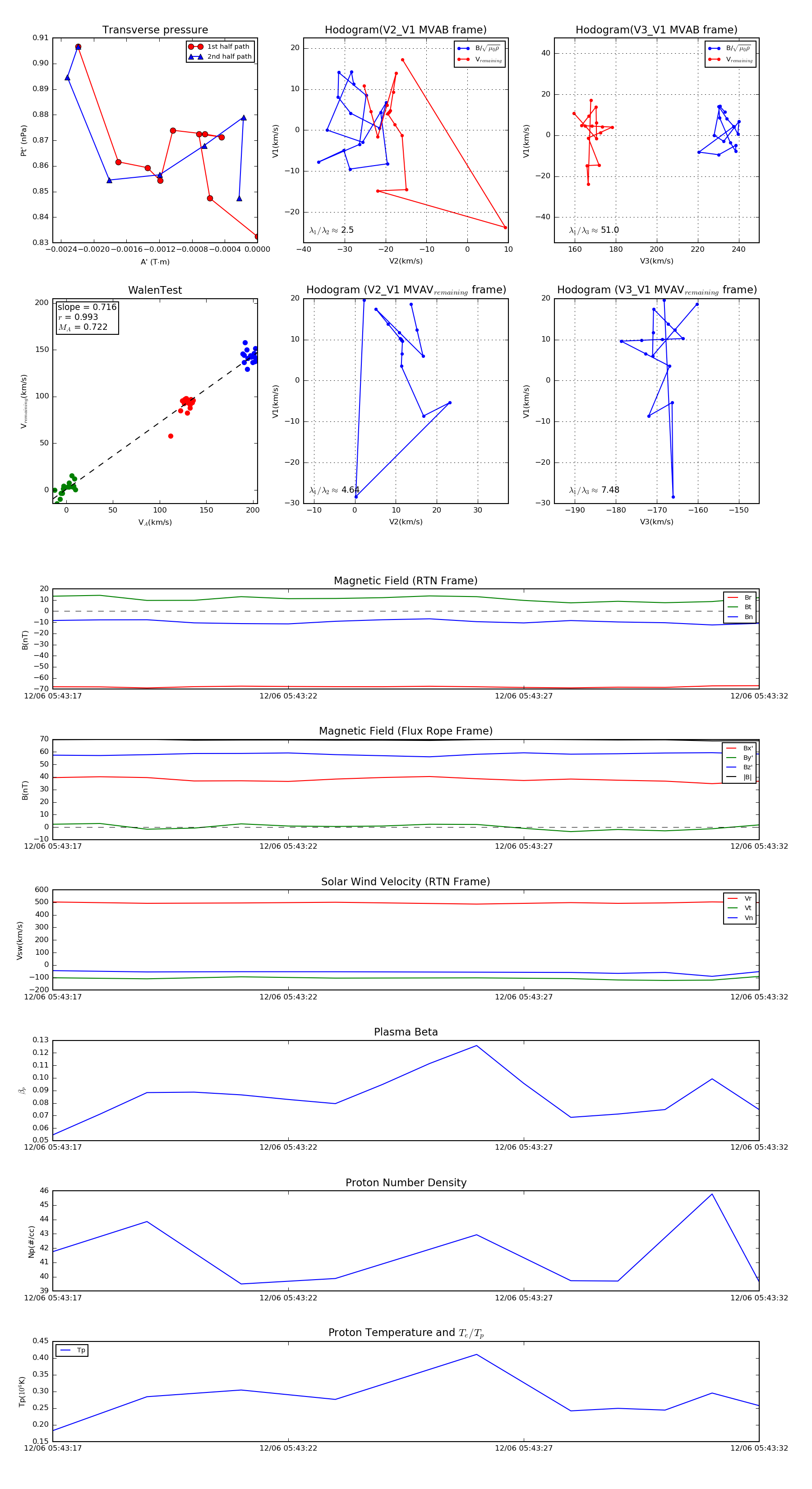
Task: Click the λ1/λ3 ≈ 51.0 annotation
Action: (594, 230)
